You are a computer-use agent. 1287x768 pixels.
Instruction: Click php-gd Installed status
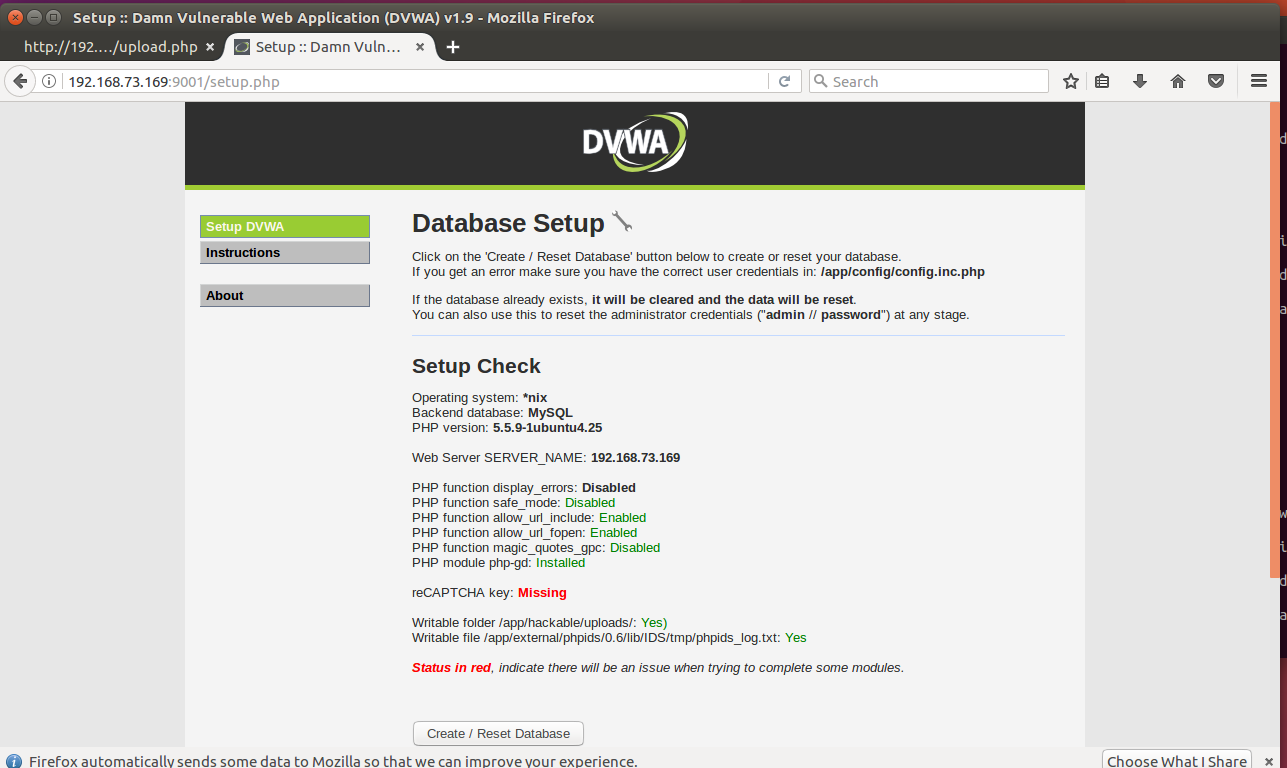click(560, 563)
